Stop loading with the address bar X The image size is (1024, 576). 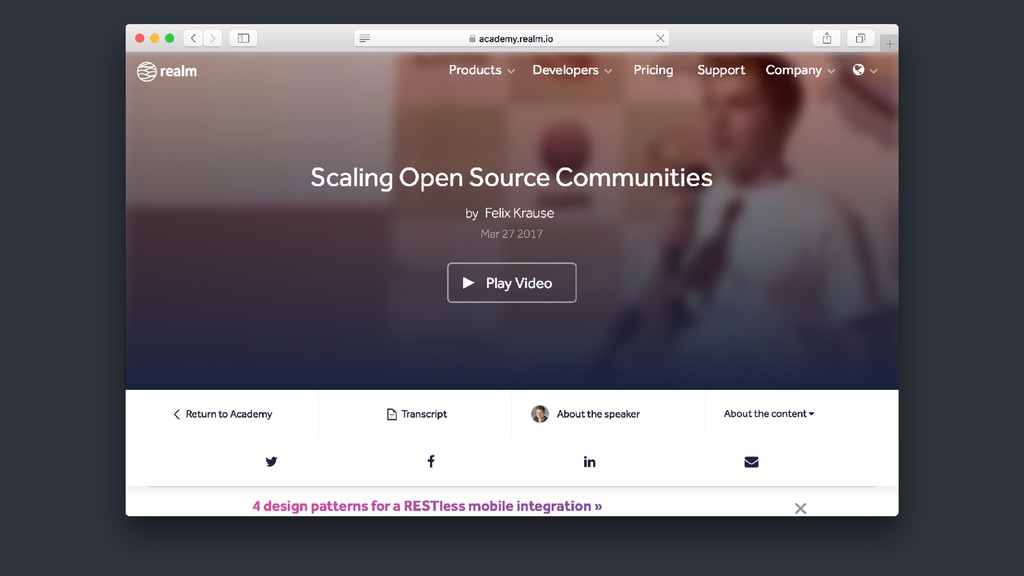click(660, 39)
